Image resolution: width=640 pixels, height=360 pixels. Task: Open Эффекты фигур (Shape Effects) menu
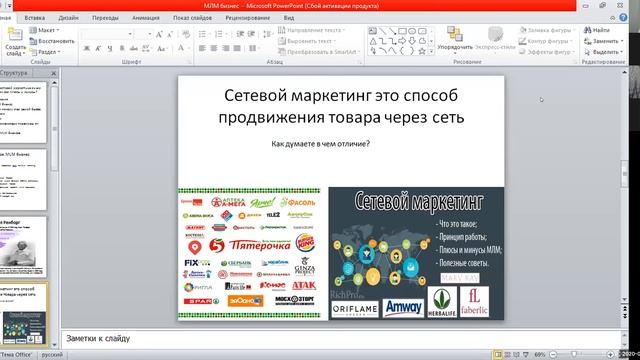point(547,52)
